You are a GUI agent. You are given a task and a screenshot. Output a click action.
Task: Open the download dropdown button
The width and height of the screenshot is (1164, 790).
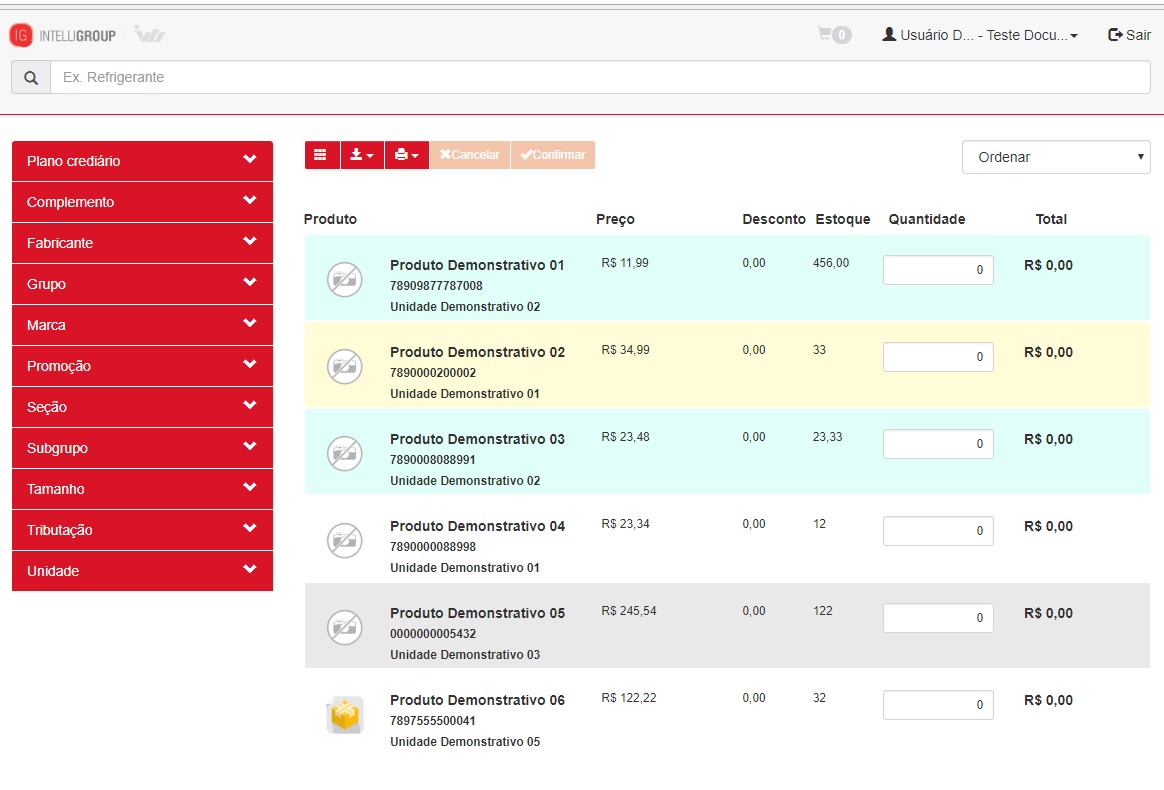362,155
